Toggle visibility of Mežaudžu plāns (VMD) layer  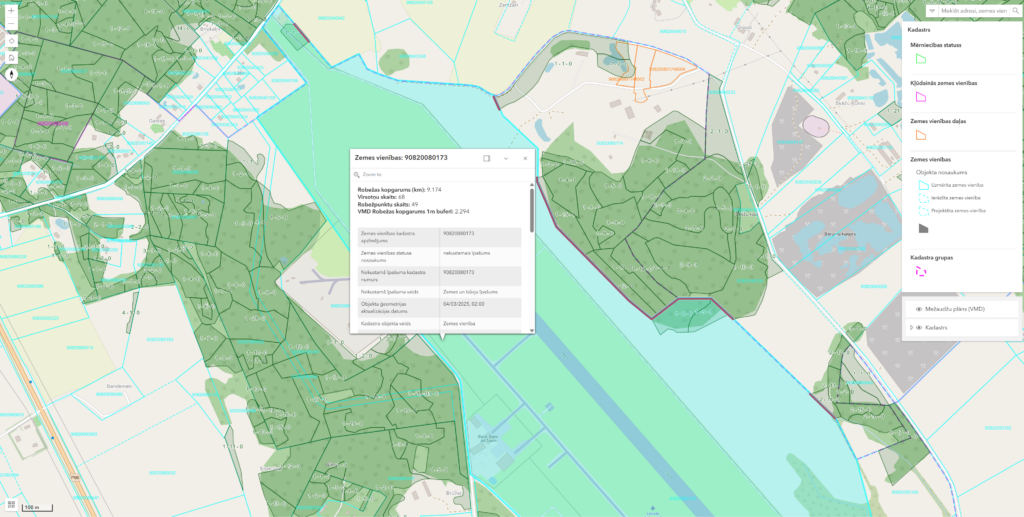(918, 309)
